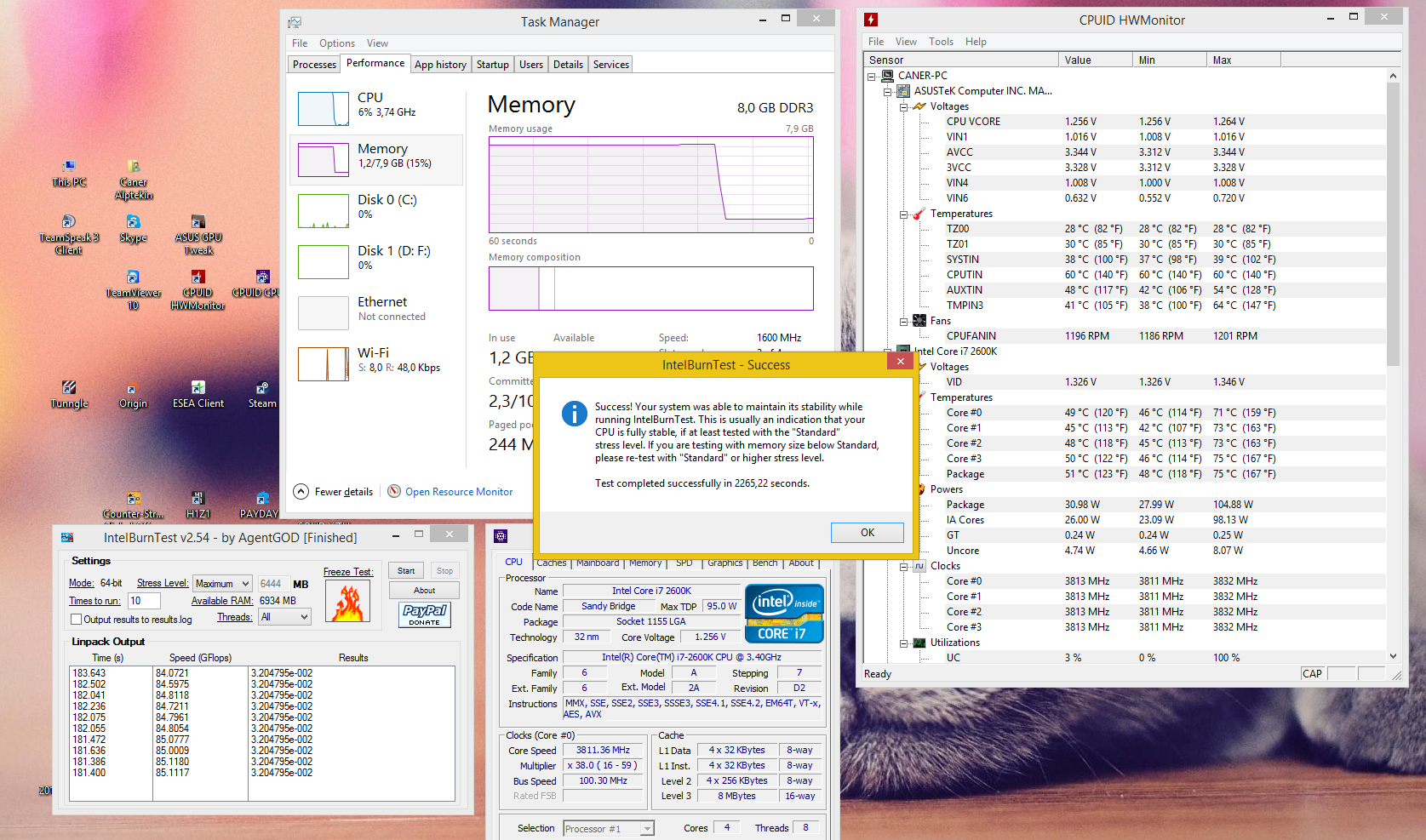Viewport: 1426px width, 840px height.
Task: Switch to the CPU-Z Bench tab
Action: tap(765, 563)
